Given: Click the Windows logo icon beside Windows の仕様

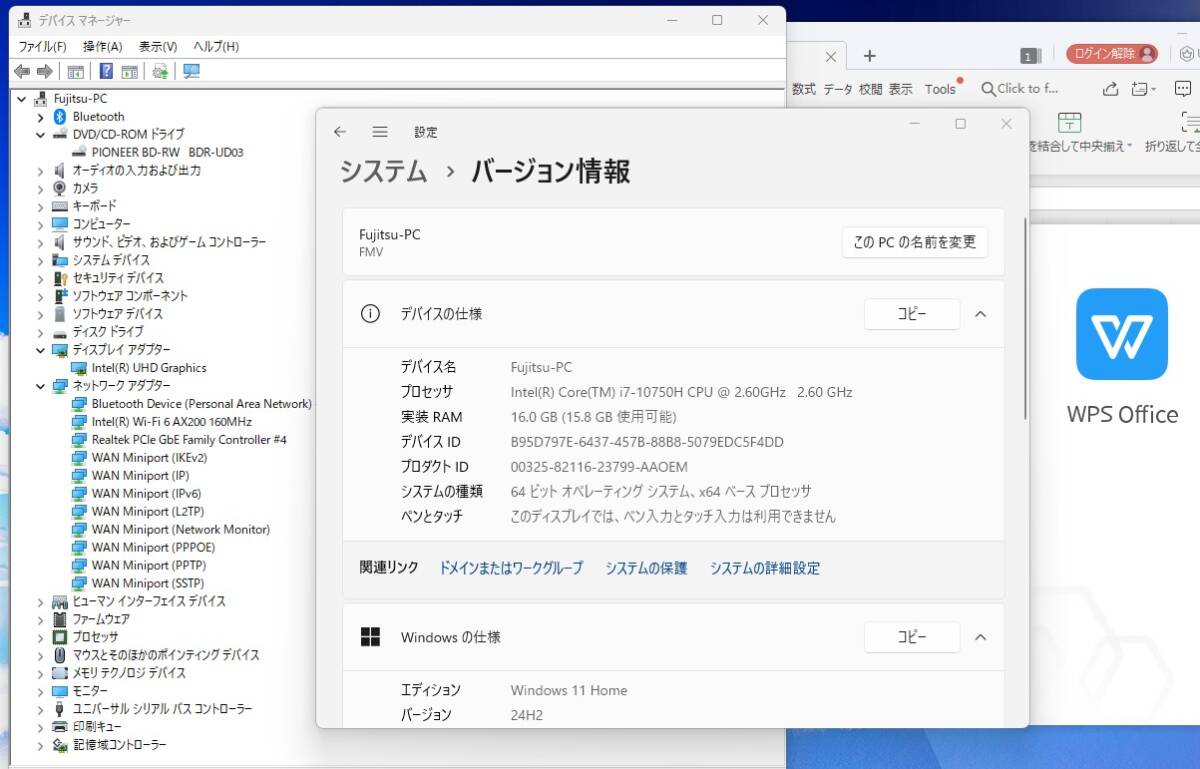Looking at the screenshot, I should (370, 637).
